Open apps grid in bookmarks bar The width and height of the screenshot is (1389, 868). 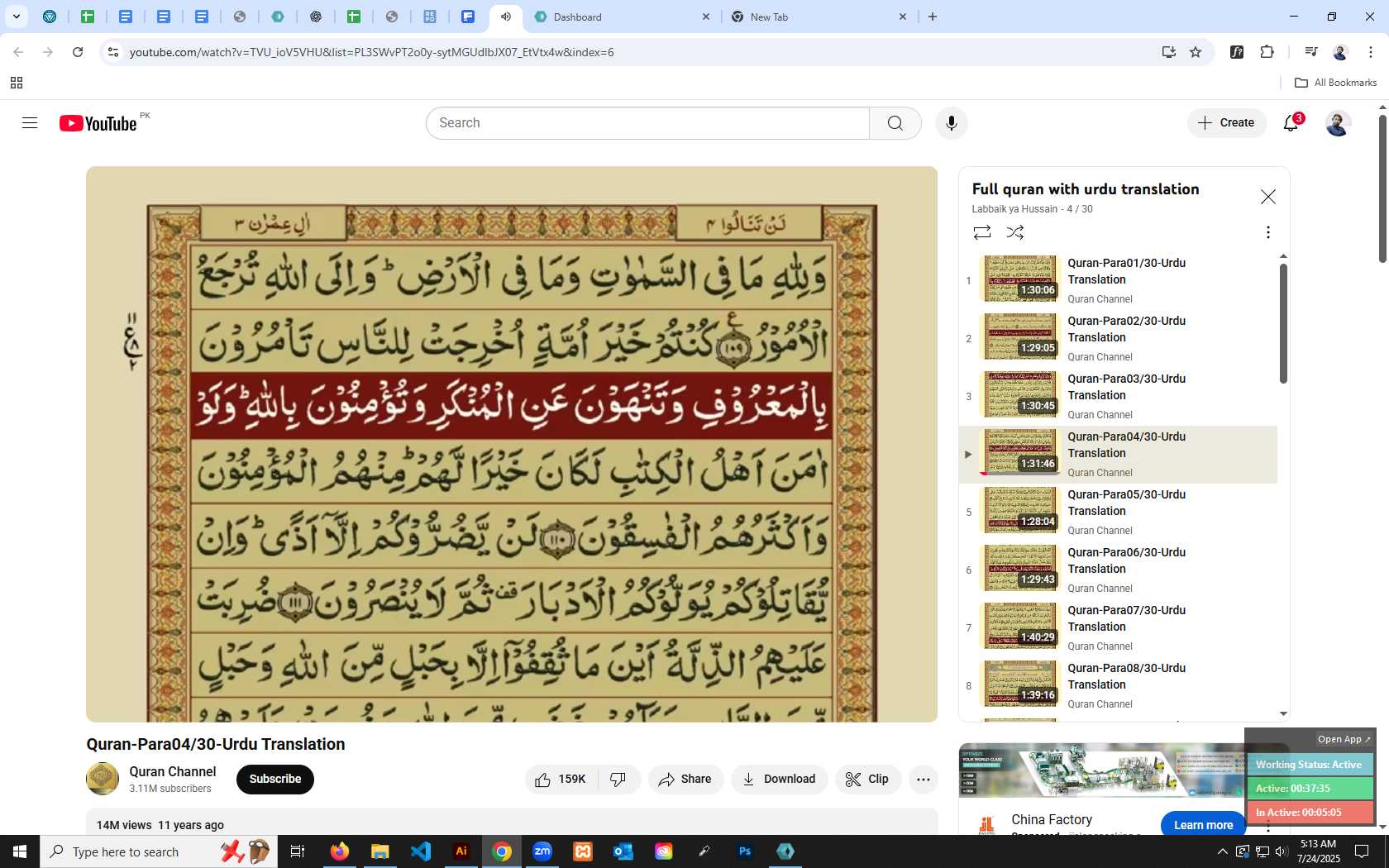pyautogui.click(x=17, y=83)
